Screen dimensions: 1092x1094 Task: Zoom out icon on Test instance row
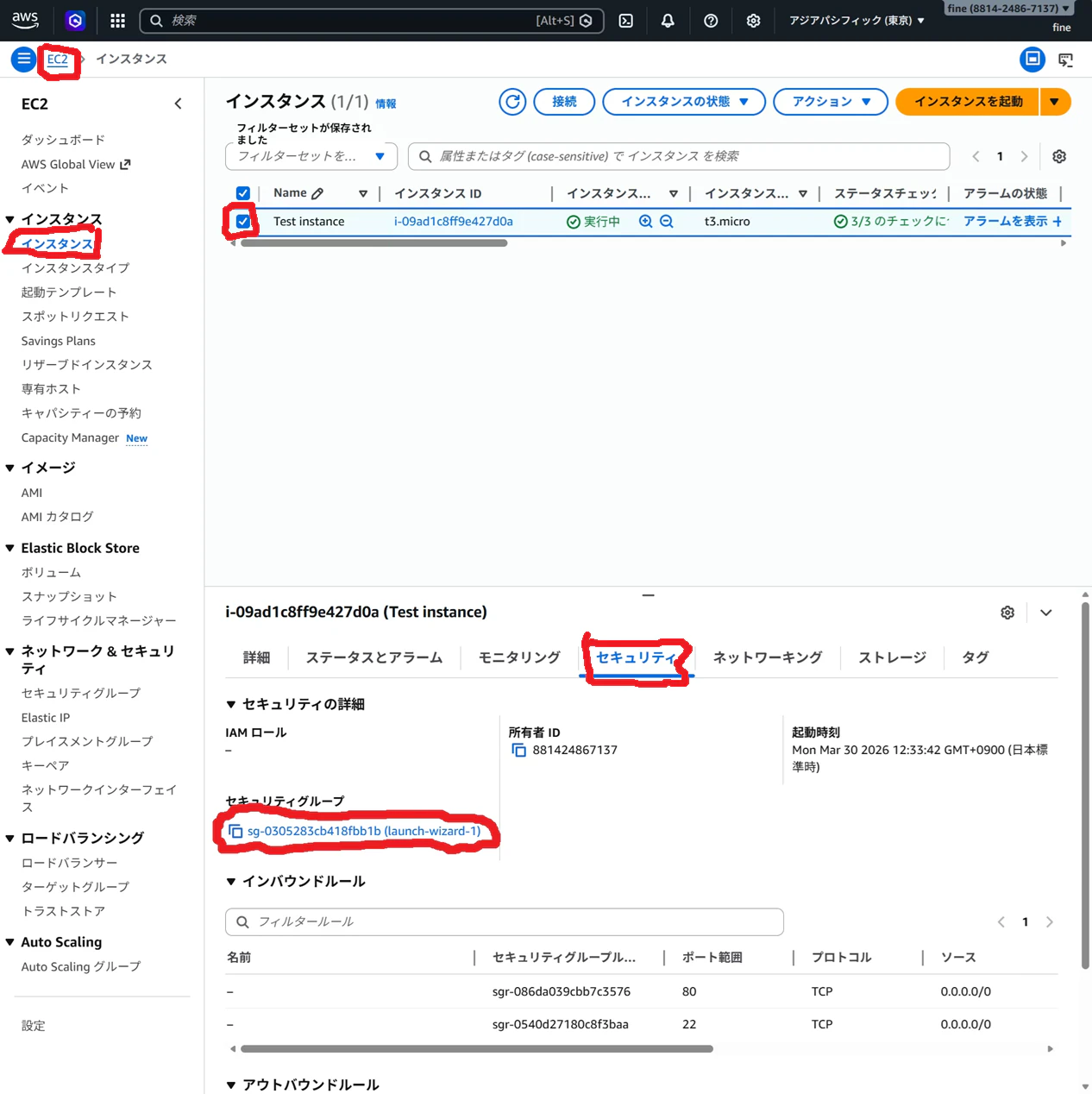tap(667, 222)
